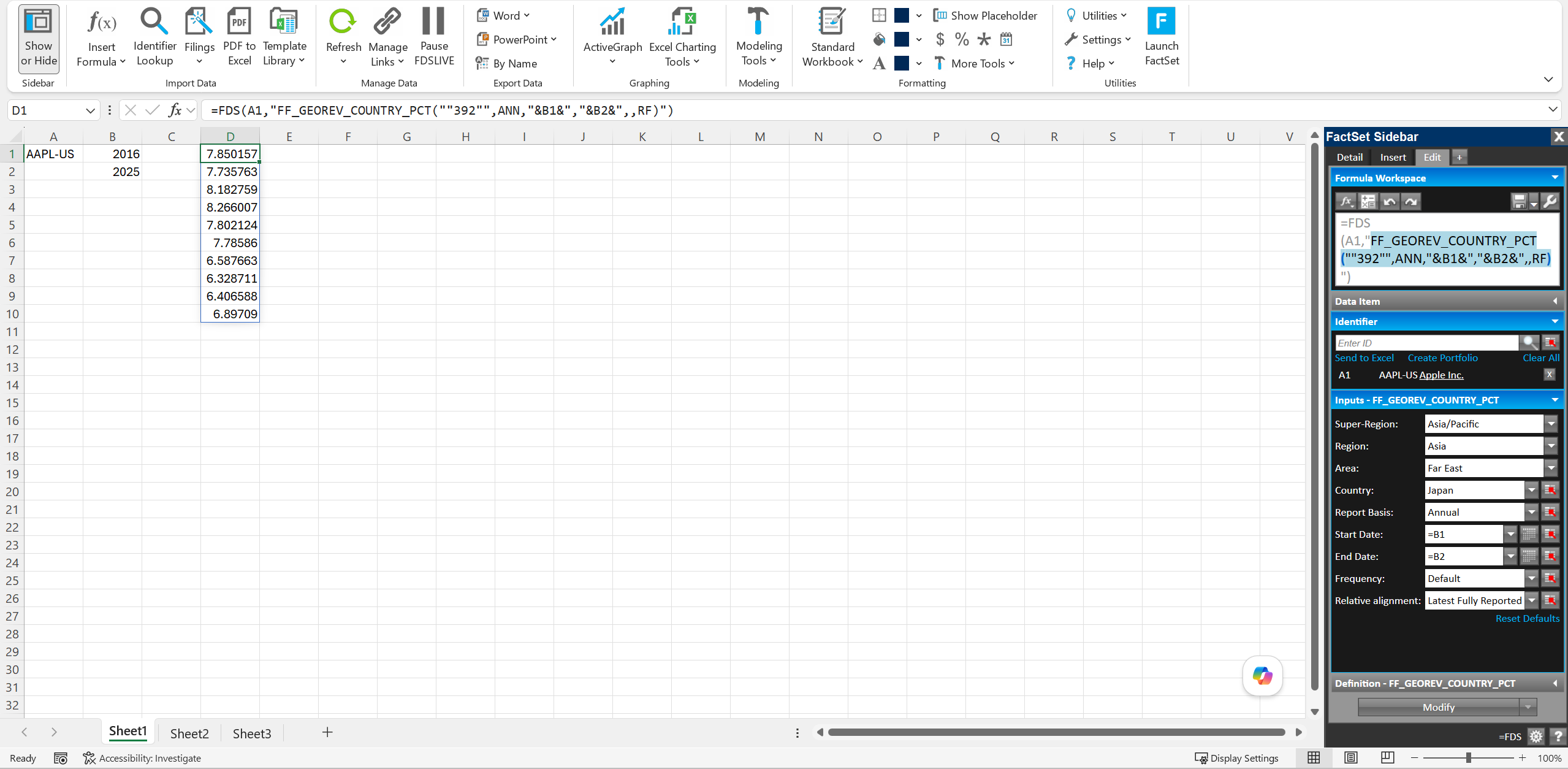The width and height of the screenshot is (1568, 769).
Task: Open Excel Charting Tools
Action: (x=682, y=37)
